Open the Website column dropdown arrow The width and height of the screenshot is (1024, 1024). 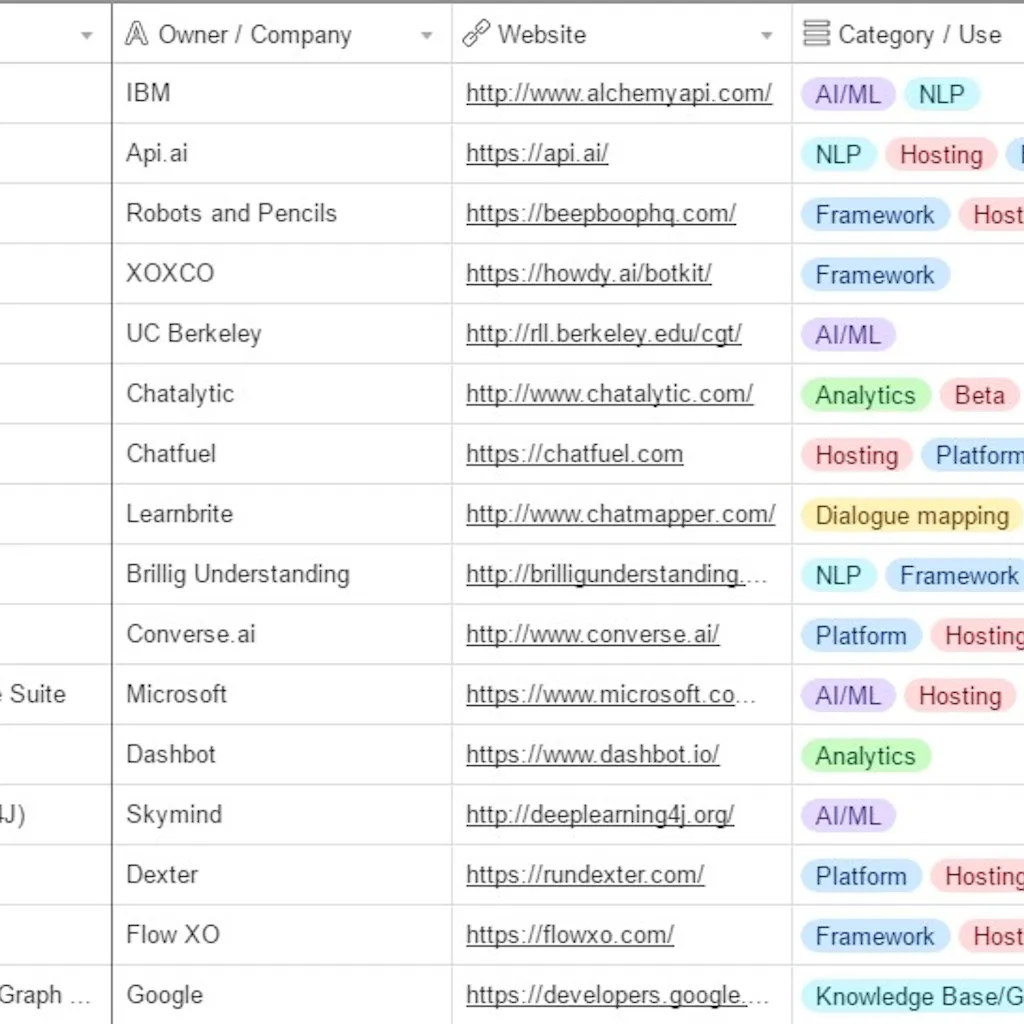click(x=768, y=35)
